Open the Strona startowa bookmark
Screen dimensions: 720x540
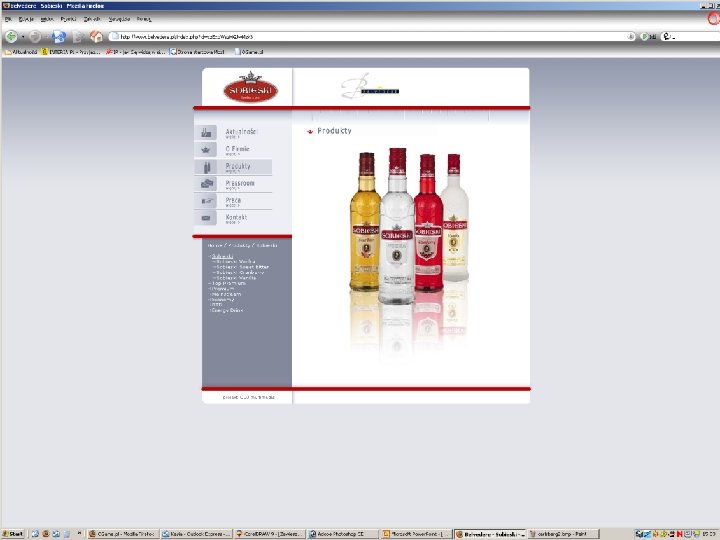point(197,52)
